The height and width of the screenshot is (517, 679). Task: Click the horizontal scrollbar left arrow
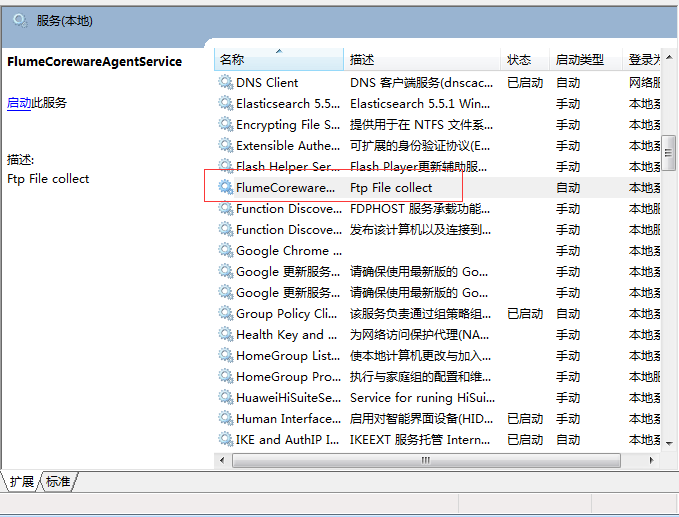[222, 460]
